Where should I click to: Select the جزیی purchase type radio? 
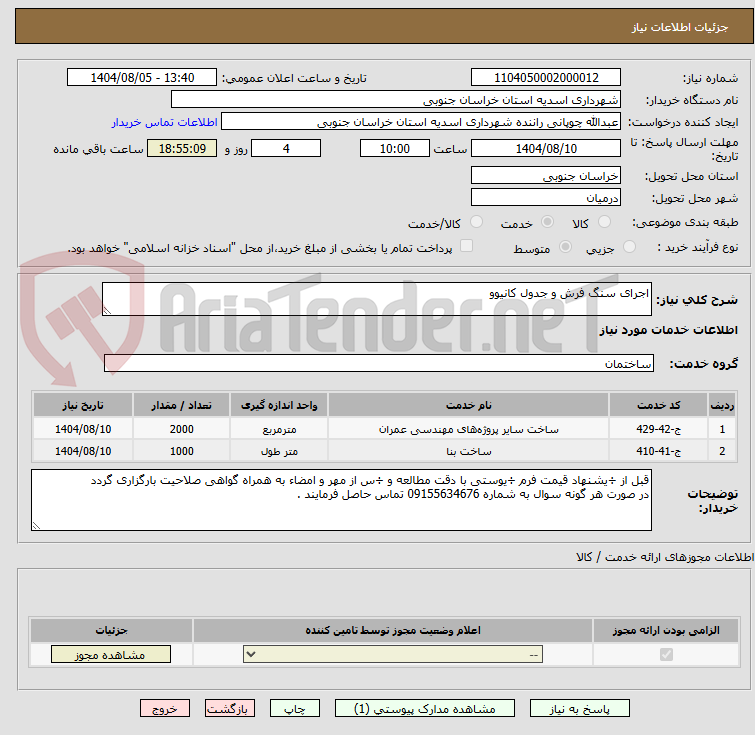pos(629,247)
